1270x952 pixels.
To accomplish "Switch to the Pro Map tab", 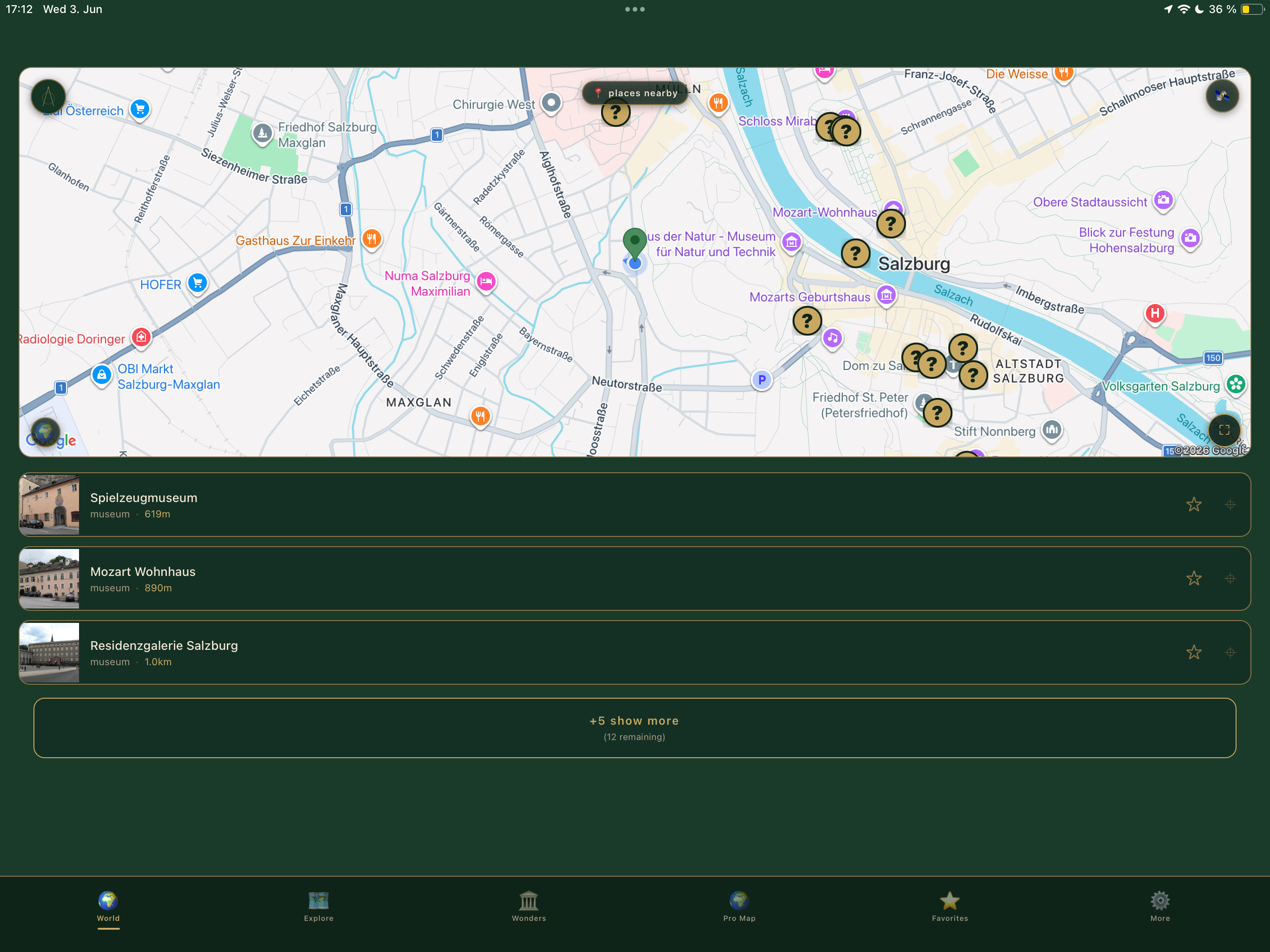I will (740, 906).
